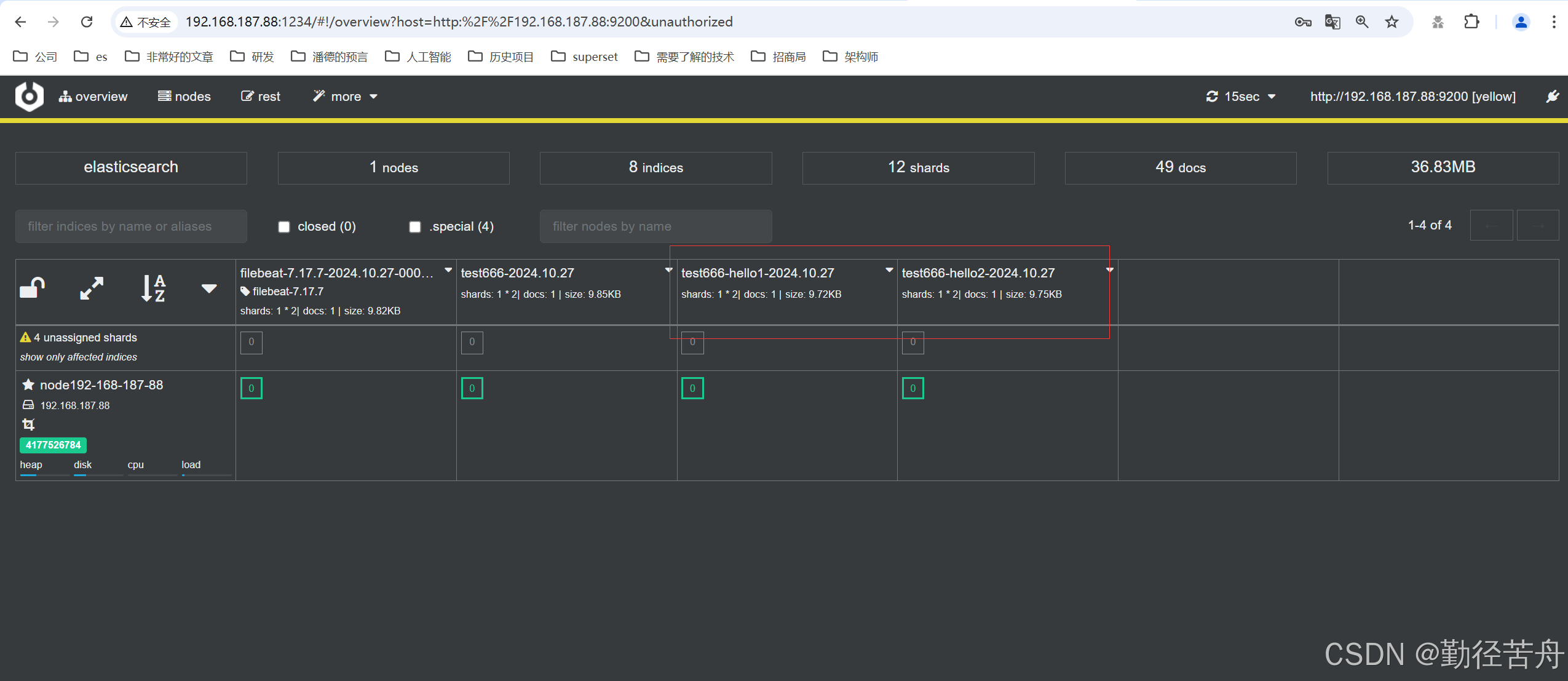Click green shard 0 under filebeat index
The height and width of the screenshot is (681, 1568).
(251, 388)
